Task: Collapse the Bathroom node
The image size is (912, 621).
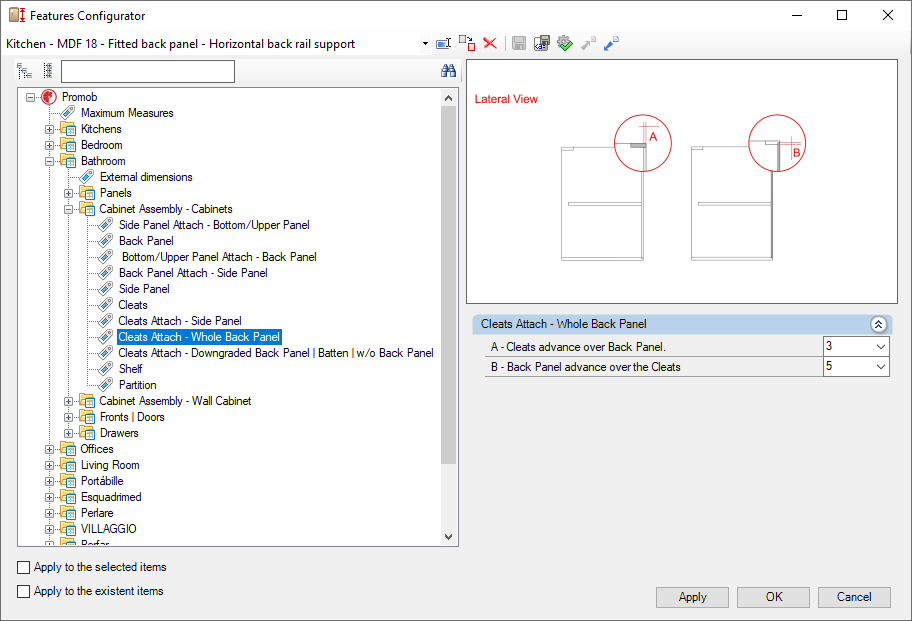Action: [x=49, y=161]
